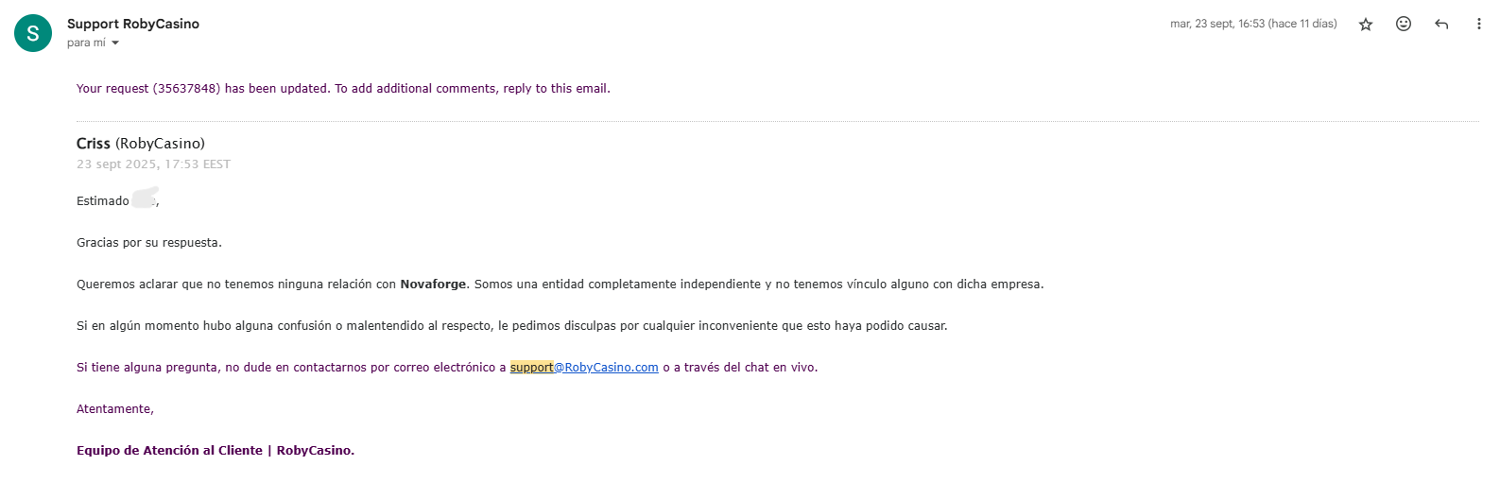The image size is (1500, 483).
Task: Click the 'para mí' recipient text
Action: pyautogui.click(x=86, y=43)
